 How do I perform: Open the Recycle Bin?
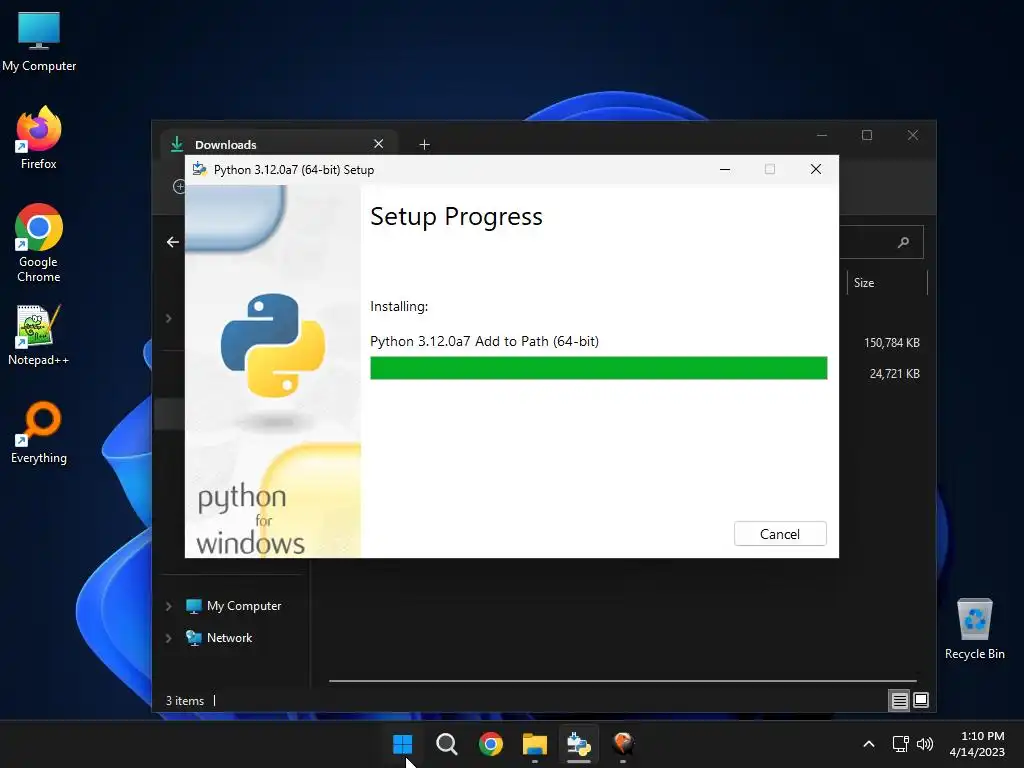974,629
